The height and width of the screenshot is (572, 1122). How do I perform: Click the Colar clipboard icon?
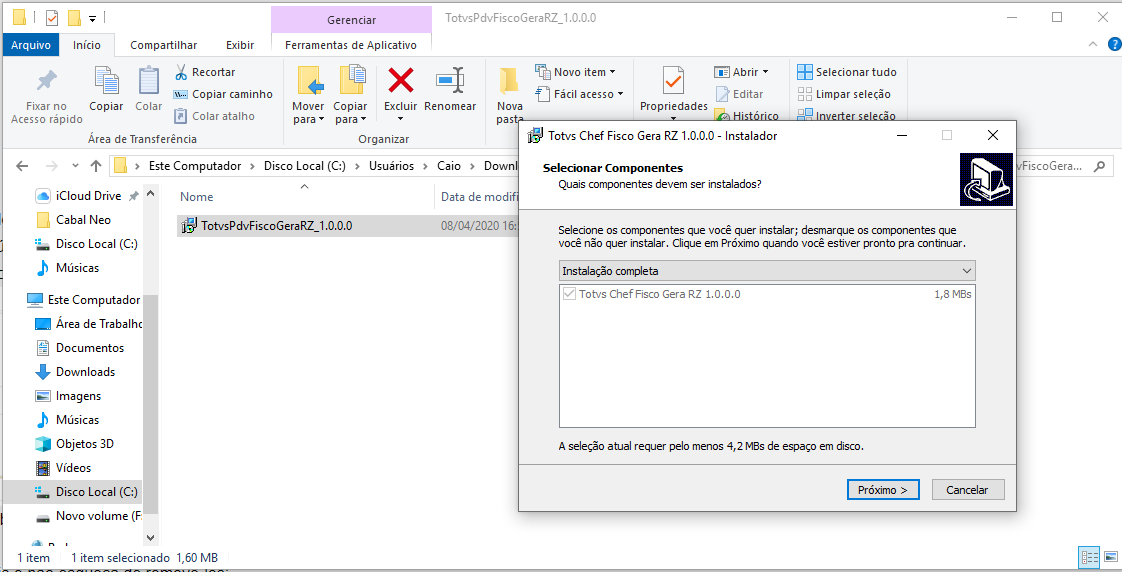(149, 81)
